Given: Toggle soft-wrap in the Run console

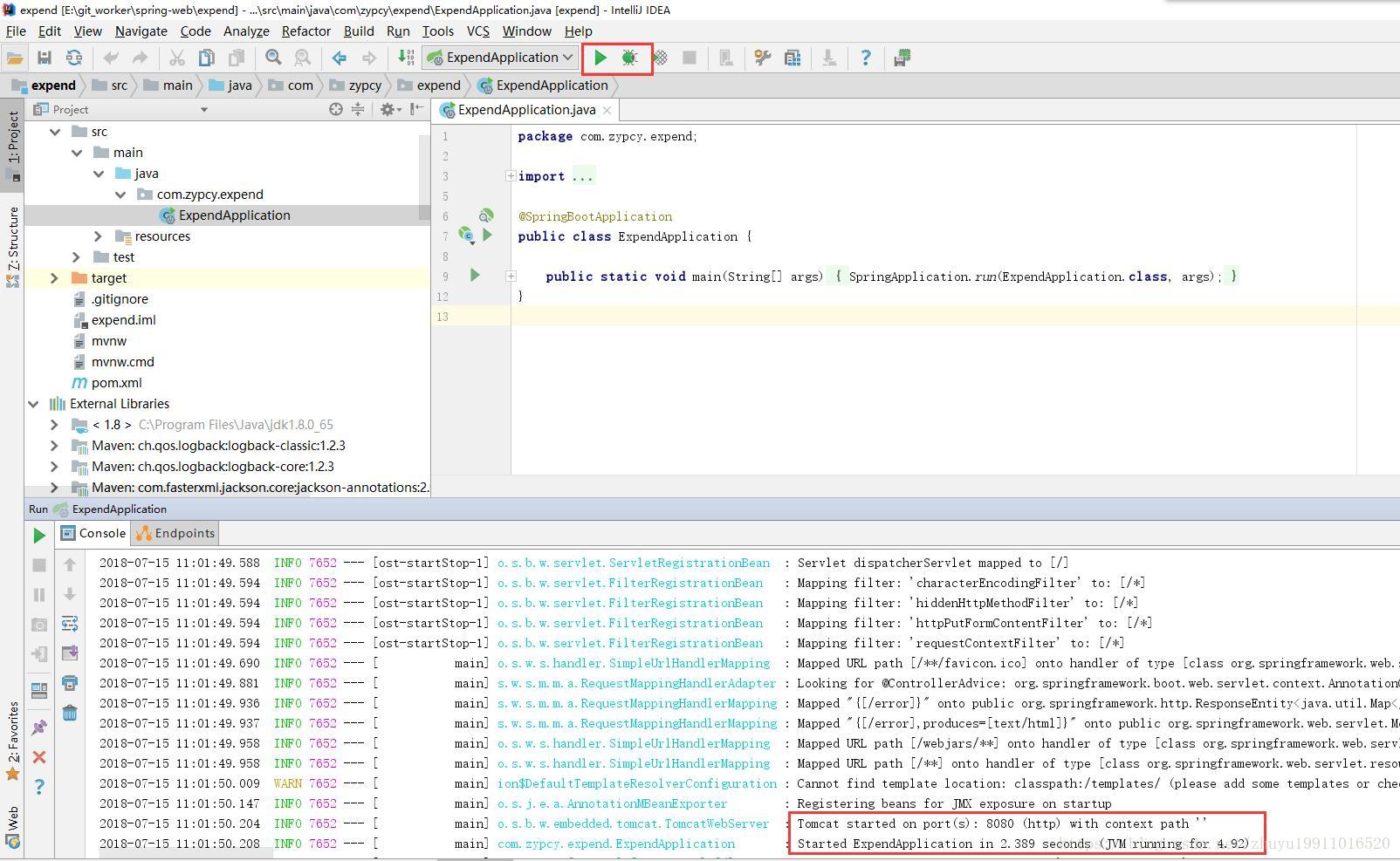Looking at the screenshot, I should click(x=70, y=624).
